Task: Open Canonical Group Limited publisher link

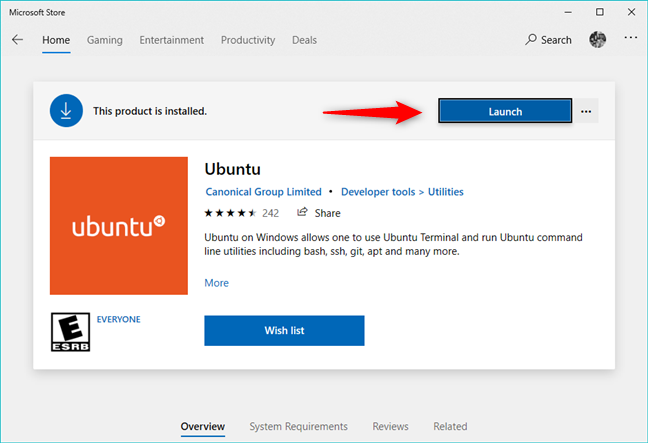Action: 263,192
